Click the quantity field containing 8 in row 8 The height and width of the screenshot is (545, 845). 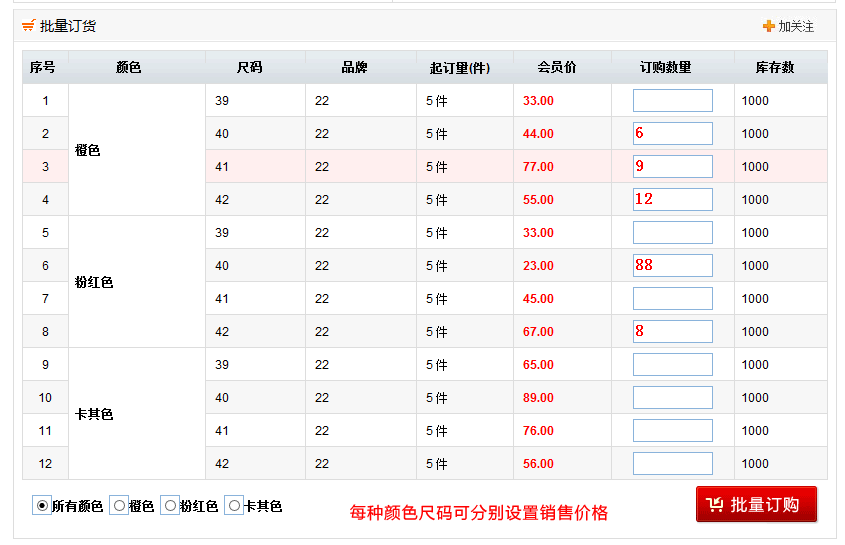(673, 331)
